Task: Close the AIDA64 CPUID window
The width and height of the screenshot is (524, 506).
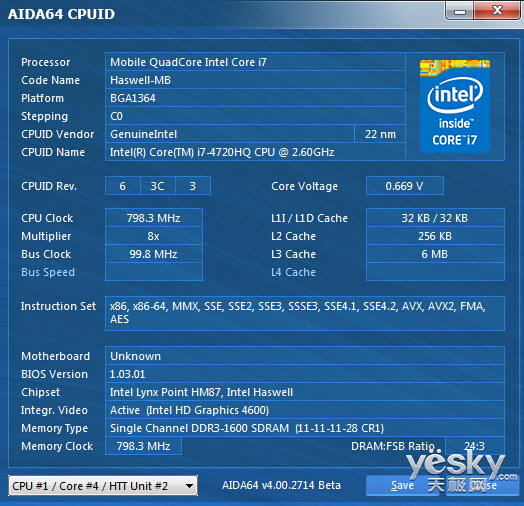Action: click(x=497, y=10)
